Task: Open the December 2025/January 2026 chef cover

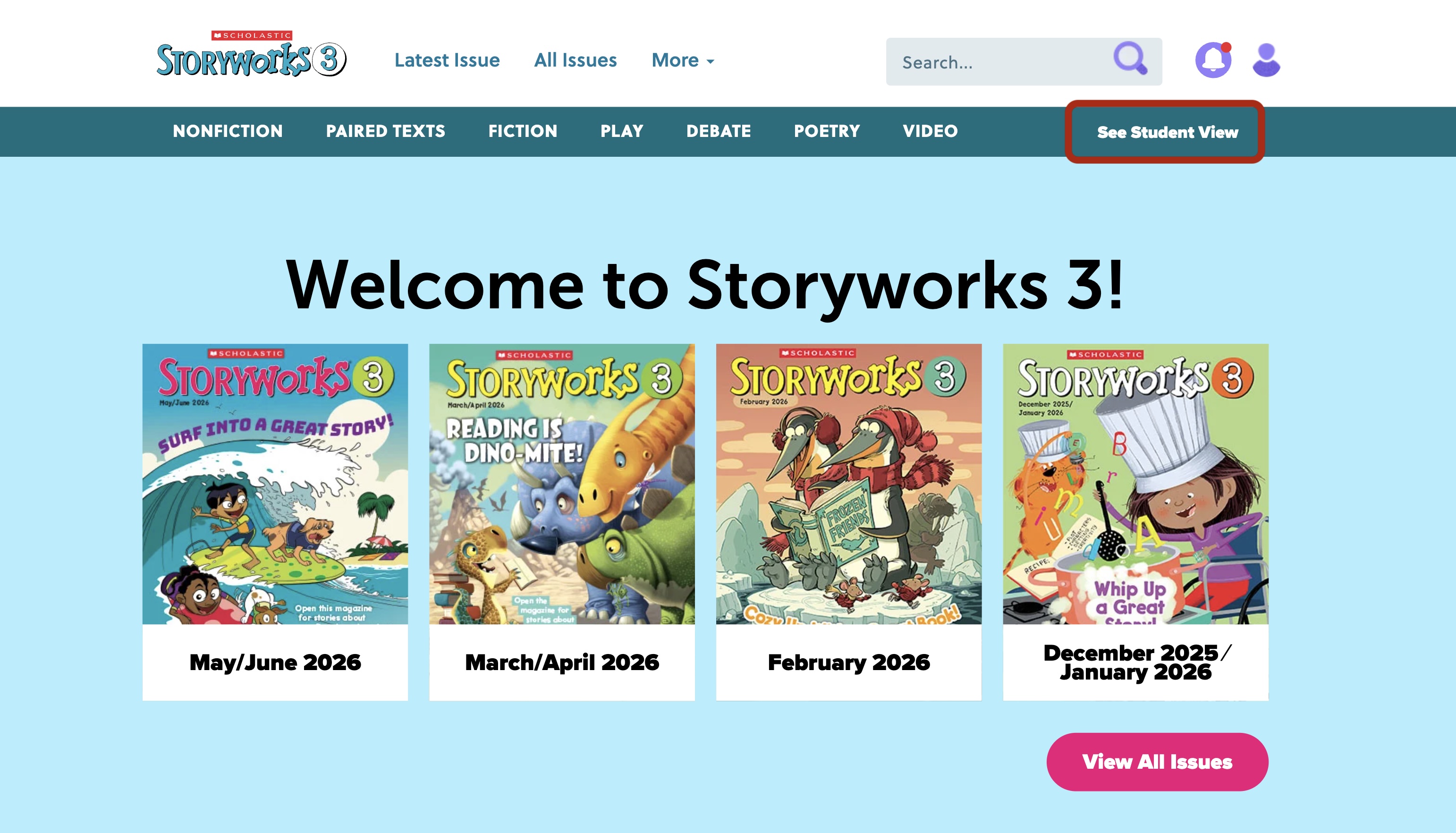Action: [1136, 484]
